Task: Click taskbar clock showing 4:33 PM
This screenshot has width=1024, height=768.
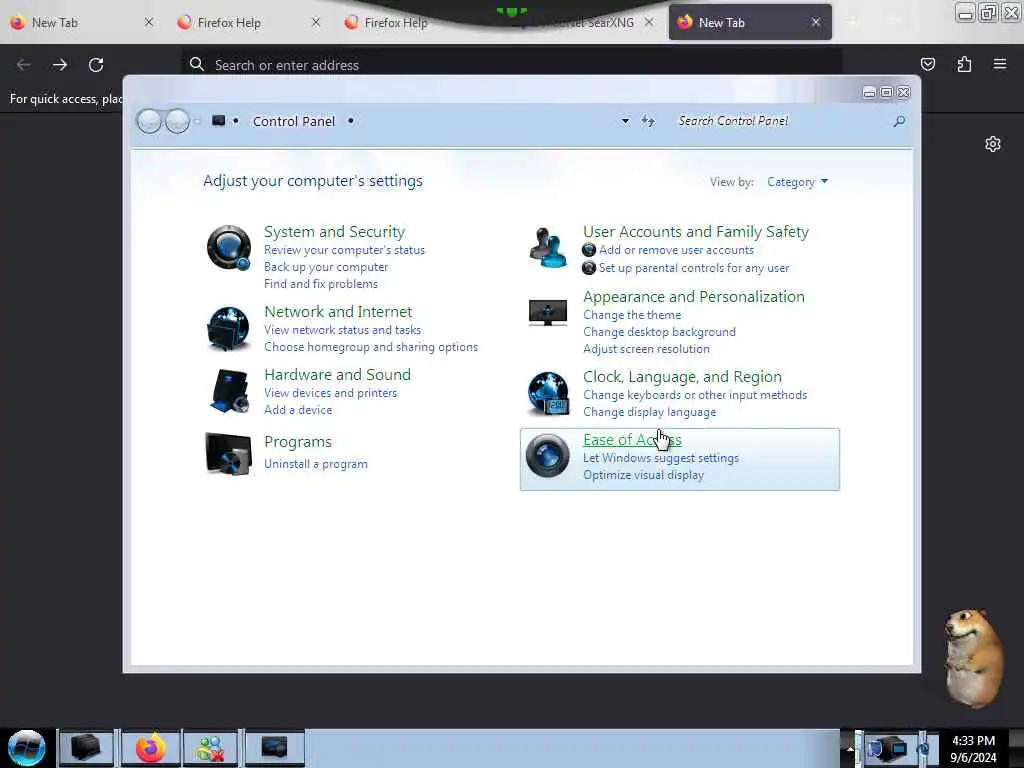Action: coord(974,749)
